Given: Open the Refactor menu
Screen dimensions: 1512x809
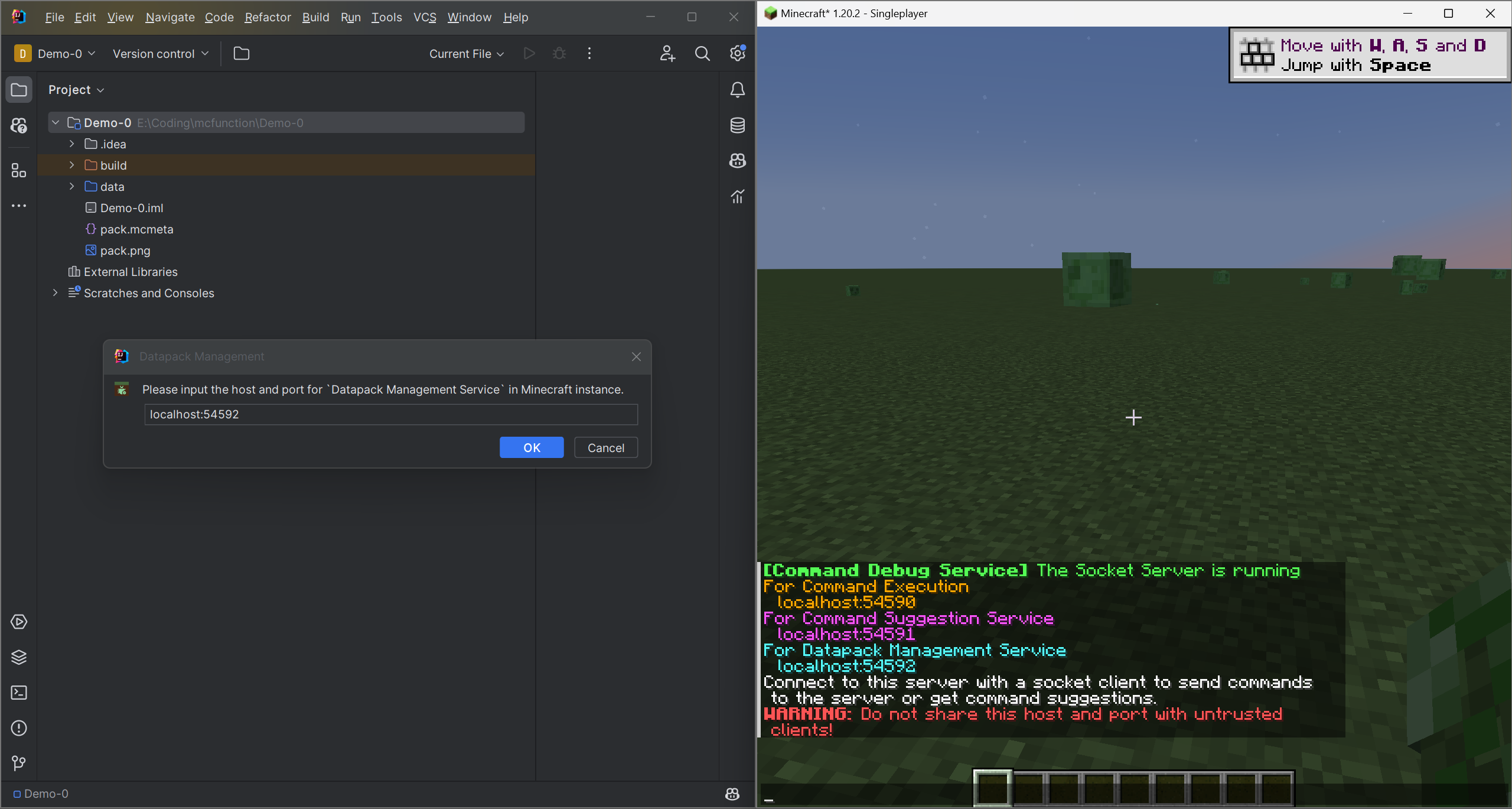Looking at the screenshot, I should pyautogui.click(x=268, y=17).
